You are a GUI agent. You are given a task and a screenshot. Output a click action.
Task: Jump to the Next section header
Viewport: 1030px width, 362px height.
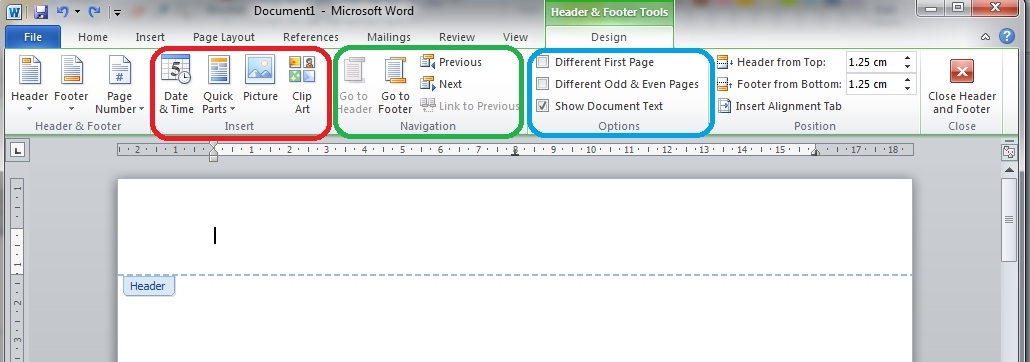441,83
